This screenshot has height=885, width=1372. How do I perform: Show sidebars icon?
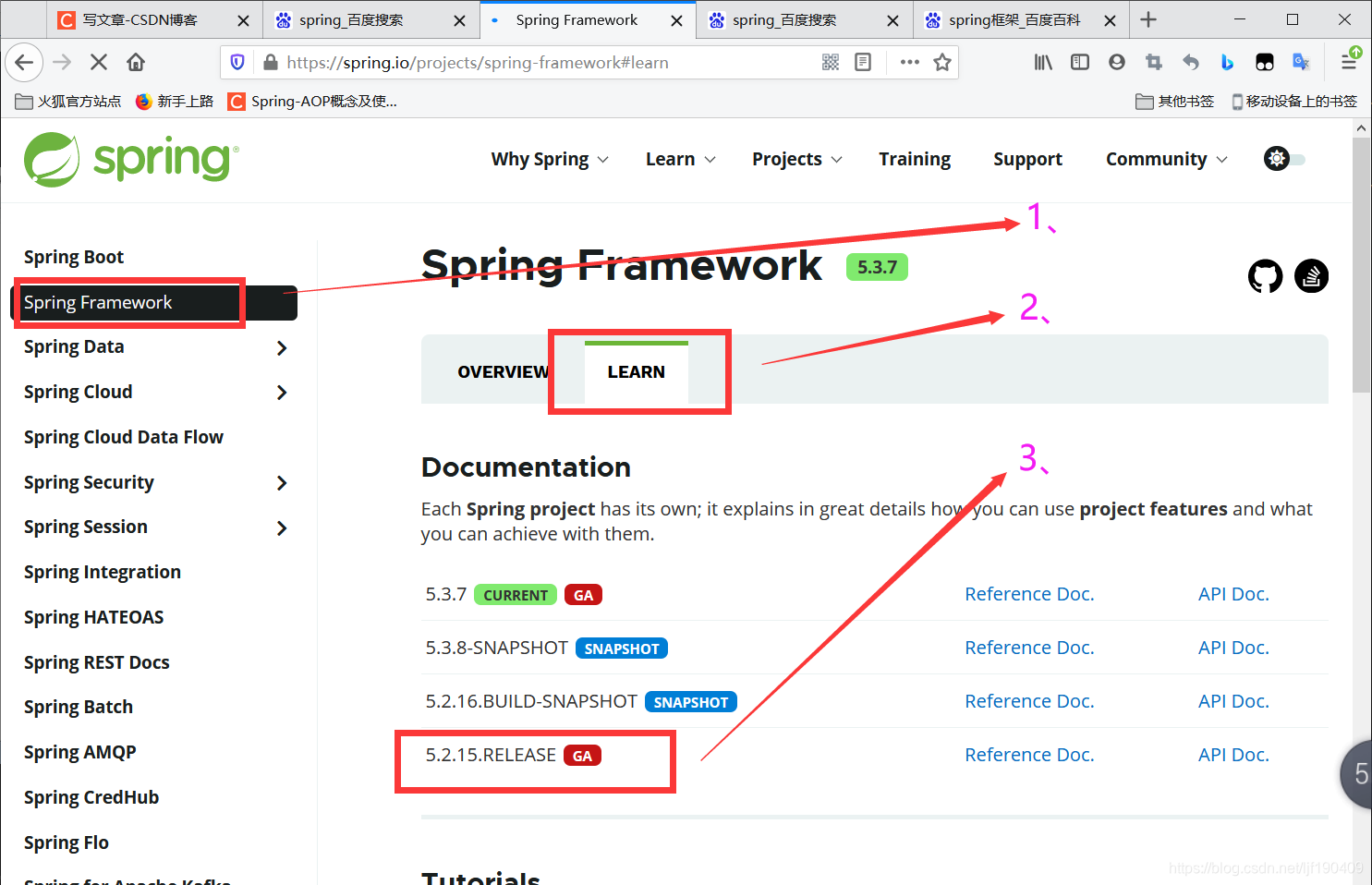point(1080,62)
